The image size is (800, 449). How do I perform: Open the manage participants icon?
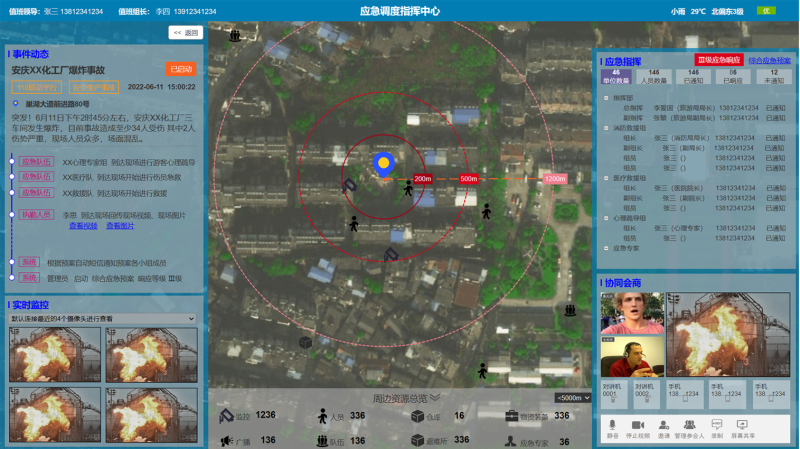coord(690,424)
